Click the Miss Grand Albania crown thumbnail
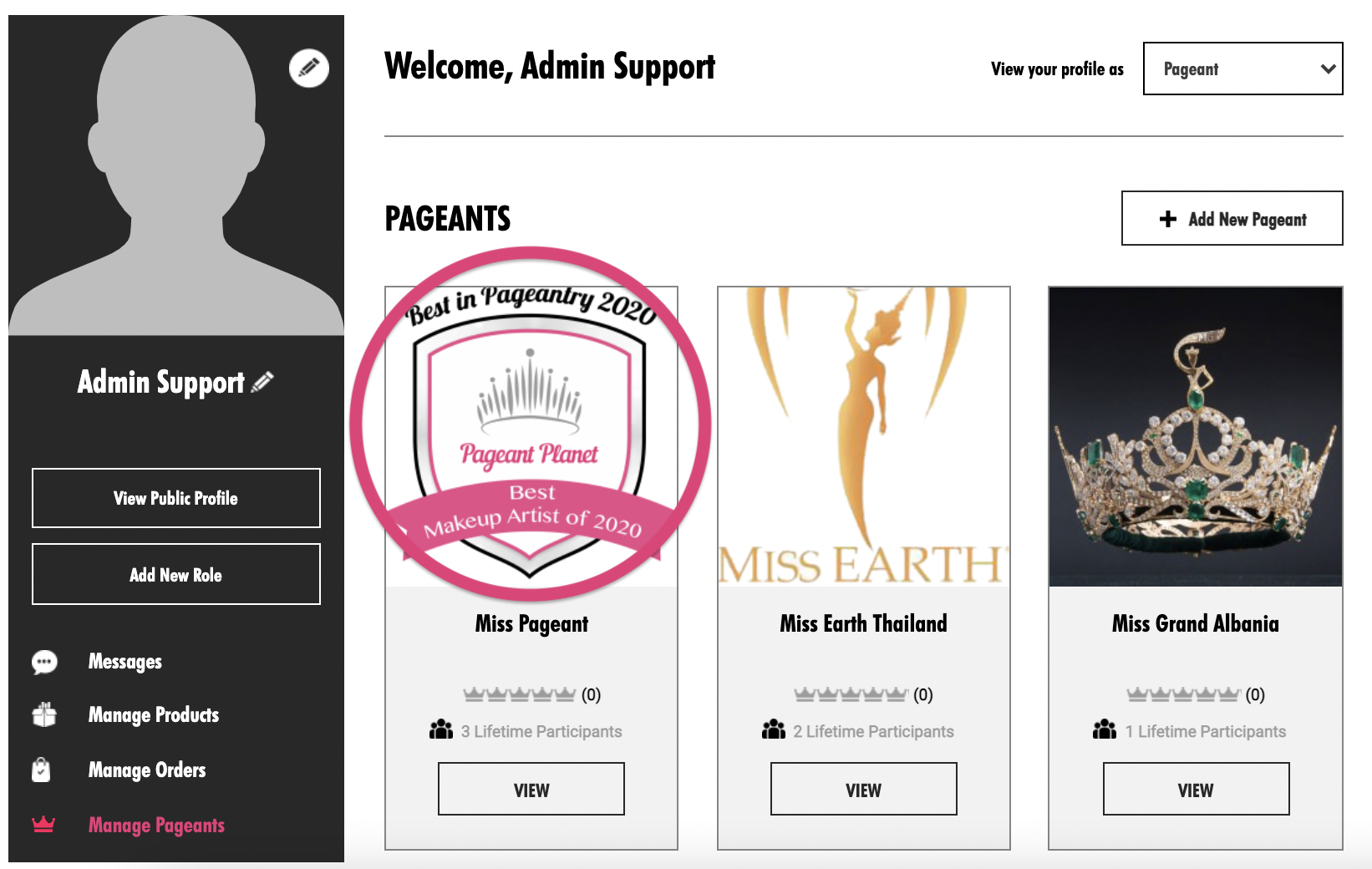 [1196, 436]
